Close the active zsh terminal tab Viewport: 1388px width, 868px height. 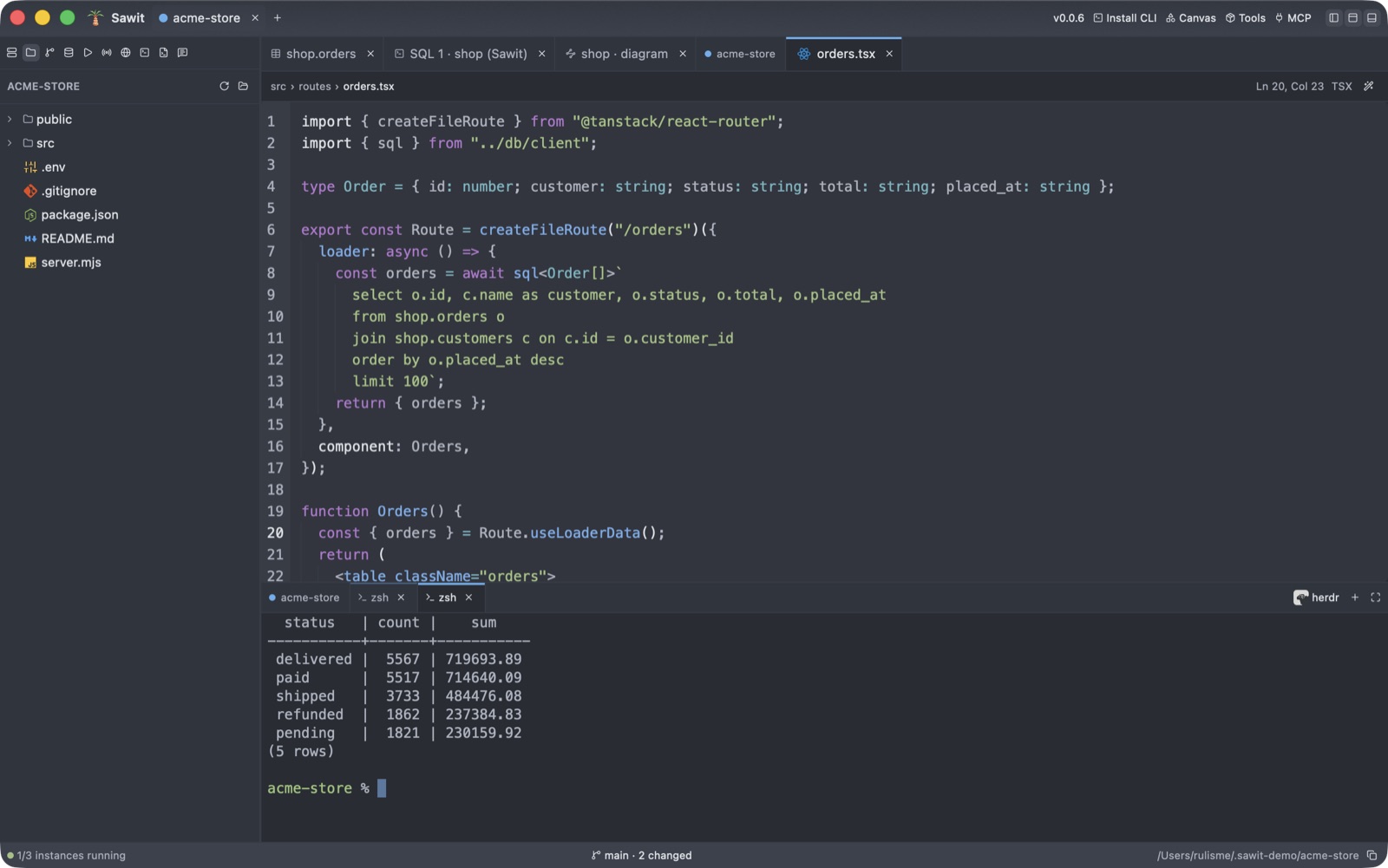point(468,597)
